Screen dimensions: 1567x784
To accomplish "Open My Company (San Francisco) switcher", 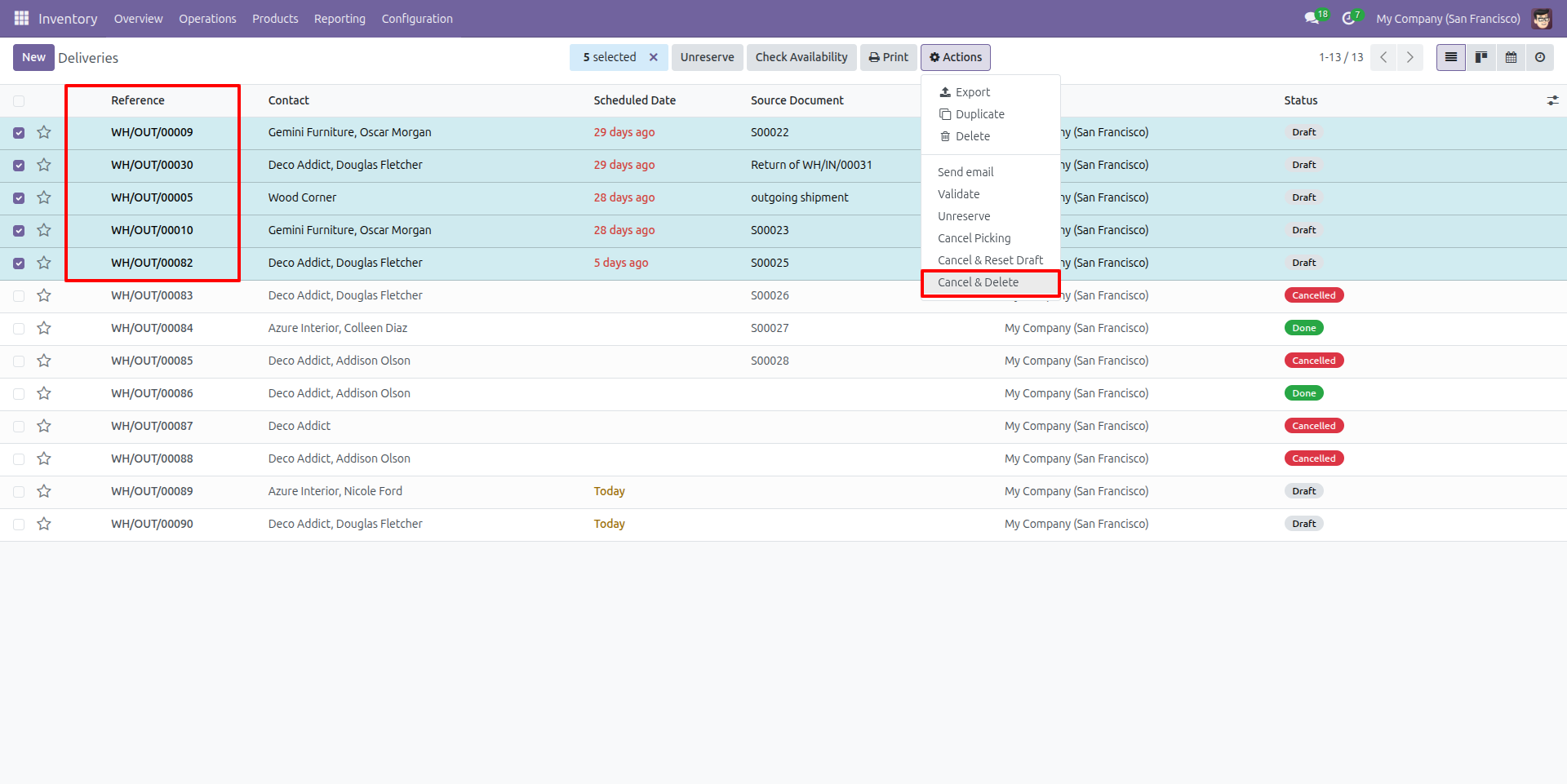I will (1448, 18).
